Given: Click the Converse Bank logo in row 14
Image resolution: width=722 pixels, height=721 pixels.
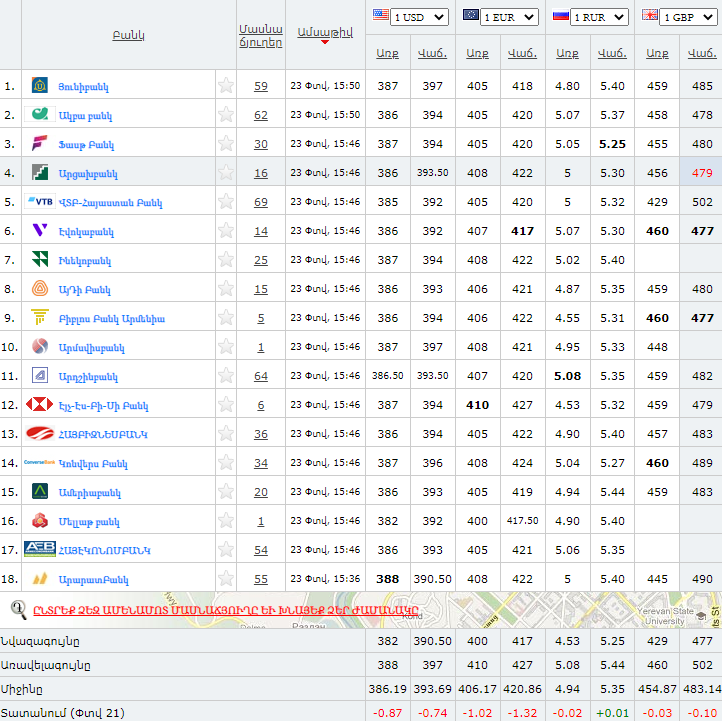Looking at the screenshot, I should point(40,462).
